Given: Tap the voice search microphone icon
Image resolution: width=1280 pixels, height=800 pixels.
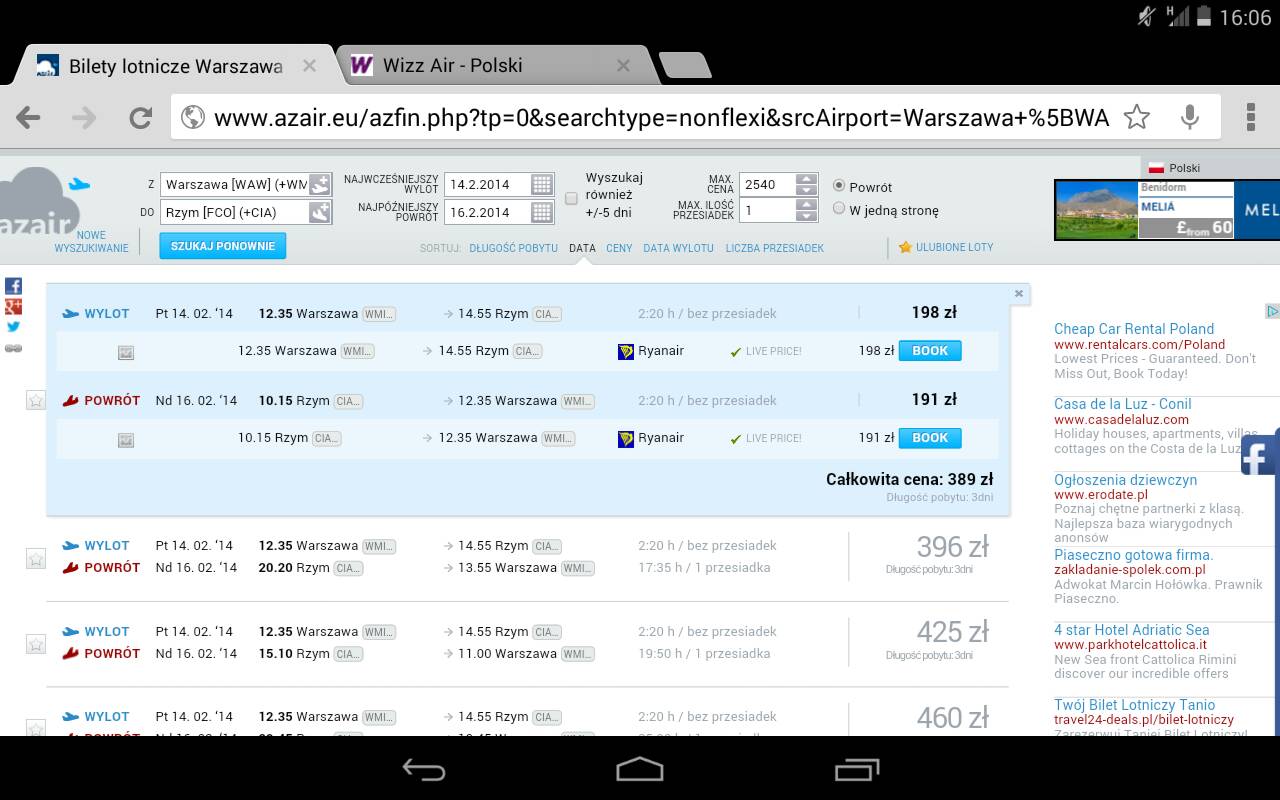Looking at the screenshot, I should point(1190,117).
